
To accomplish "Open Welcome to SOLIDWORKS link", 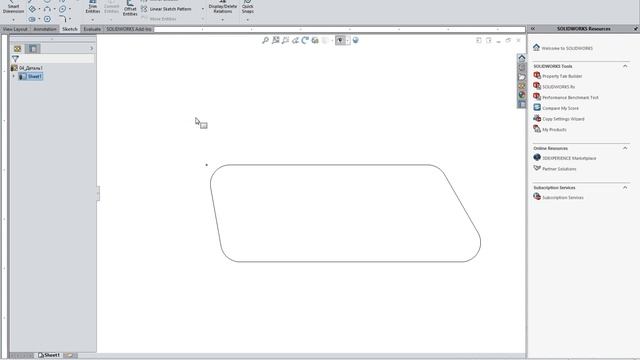I will pos(567,48).
